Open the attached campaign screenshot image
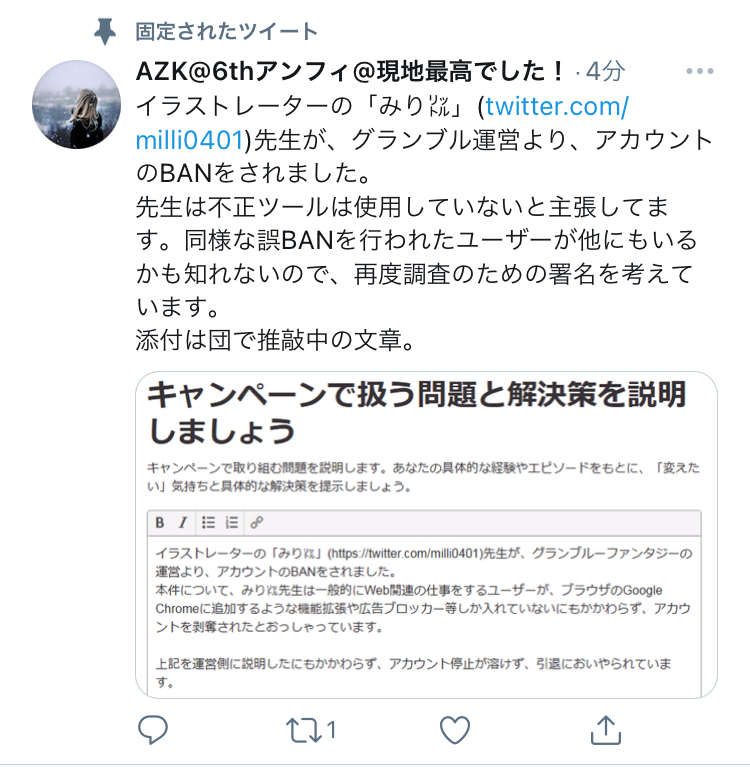 426,535
